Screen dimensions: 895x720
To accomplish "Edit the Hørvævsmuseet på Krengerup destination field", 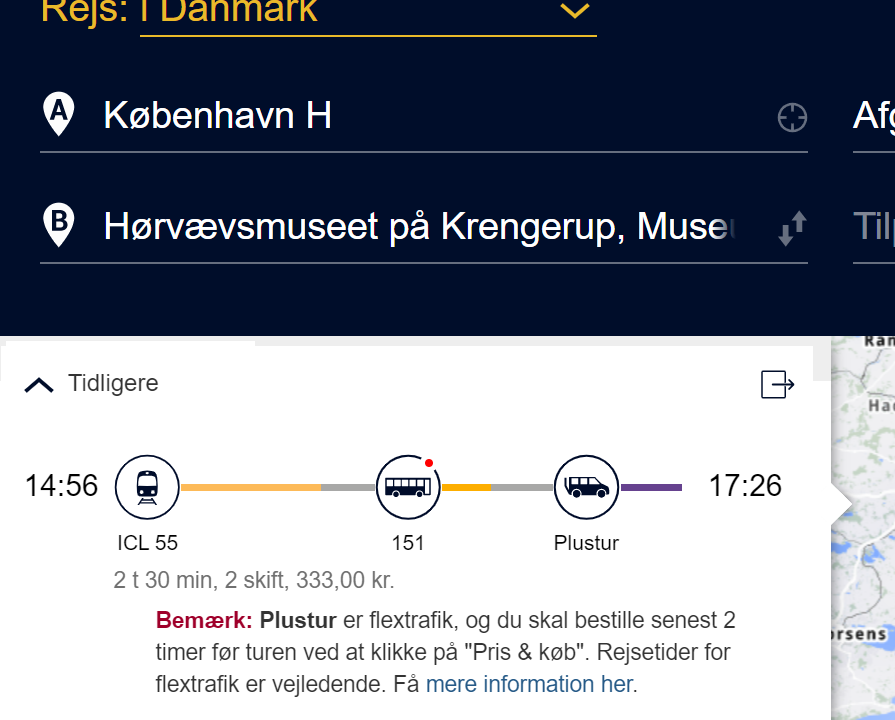I will point(424,227).
